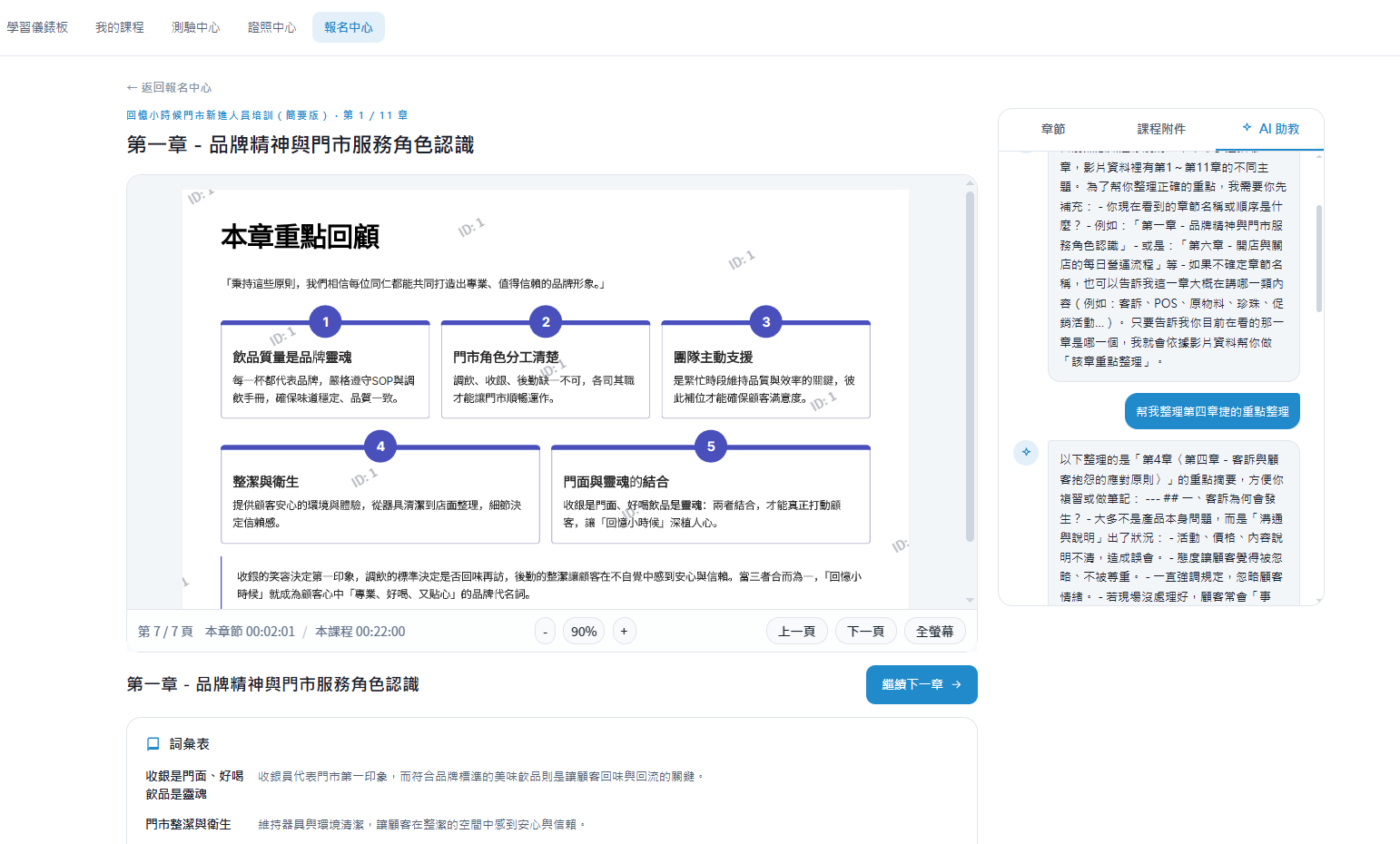Click the 門面與靈魂的結合 card heading
Image resolution: width=1400 pixels, height=844 pixels.
(616, 482)
